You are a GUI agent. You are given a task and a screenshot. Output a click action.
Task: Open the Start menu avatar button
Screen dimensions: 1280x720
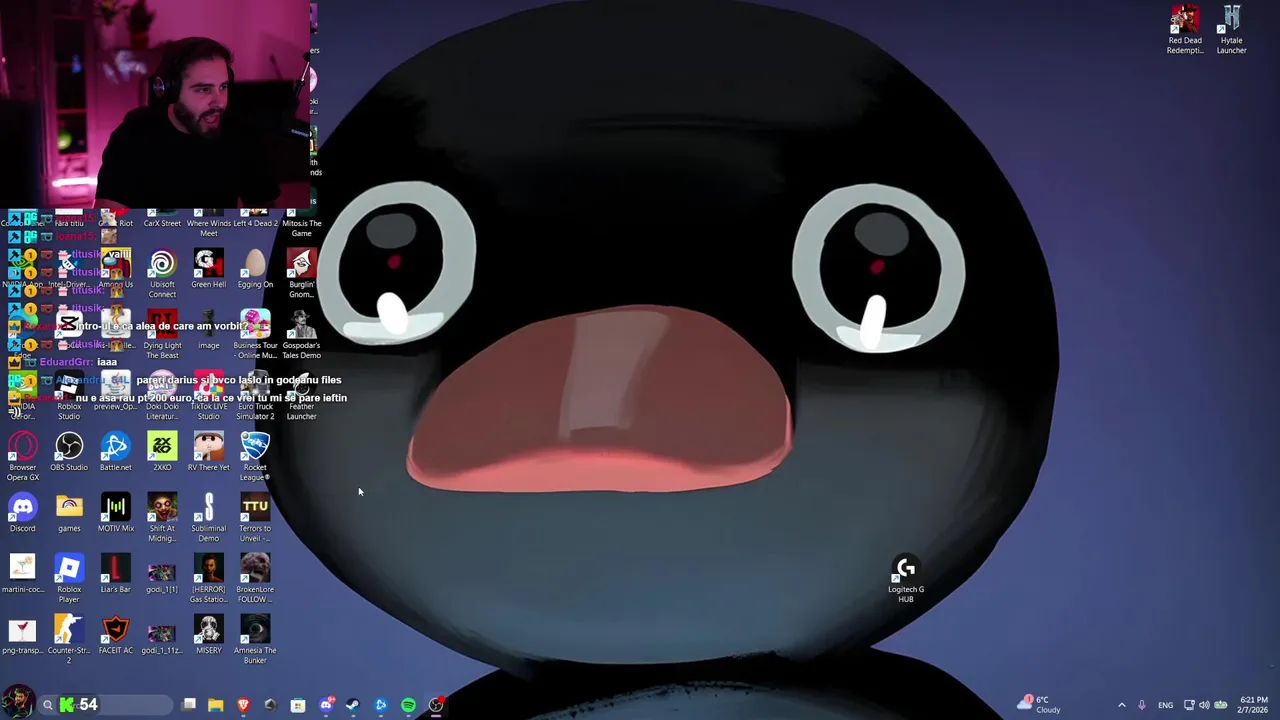18,703
